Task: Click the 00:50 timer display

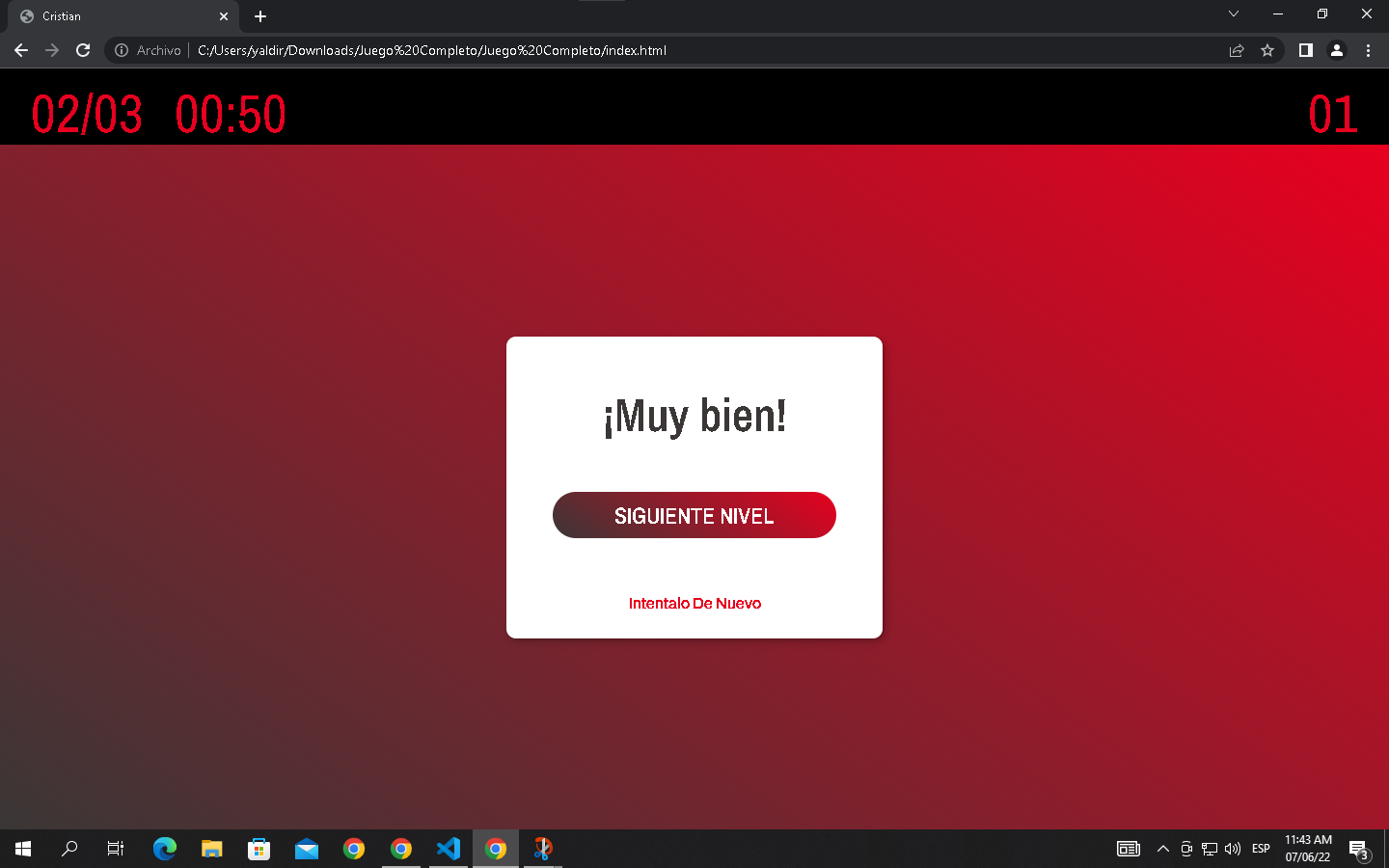Action: pyautogui.click(x=231, y=114)
